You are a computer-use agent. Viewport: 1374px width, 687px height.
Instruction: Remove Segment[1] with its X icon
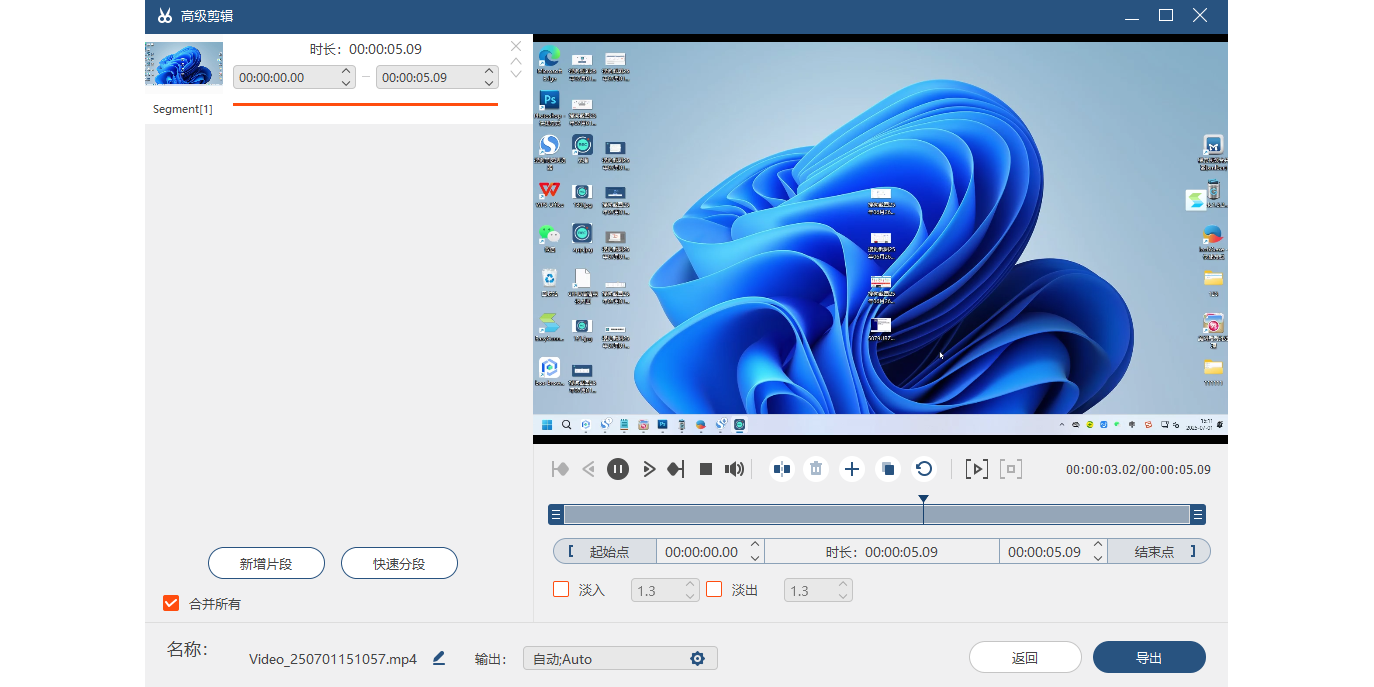(x=516, y=46)
